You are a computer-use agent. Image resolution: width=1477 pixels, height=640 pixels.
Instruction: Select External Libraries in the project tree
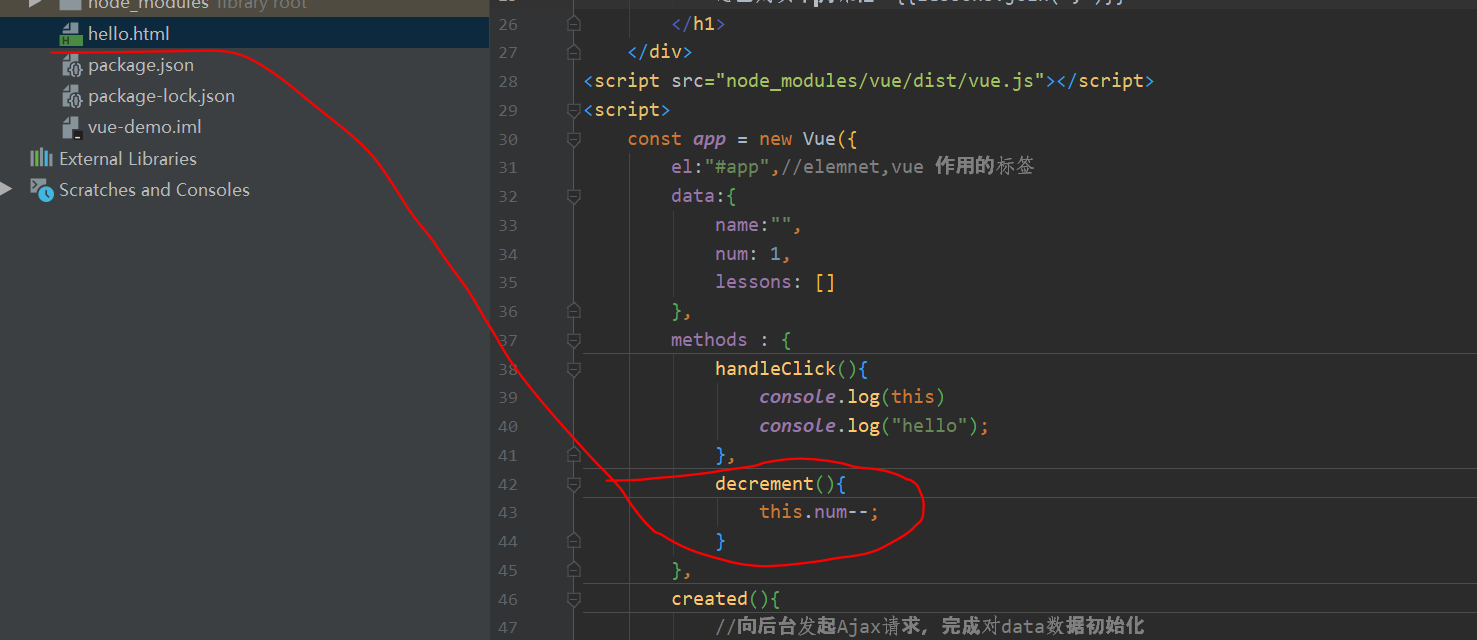point(128,158)
